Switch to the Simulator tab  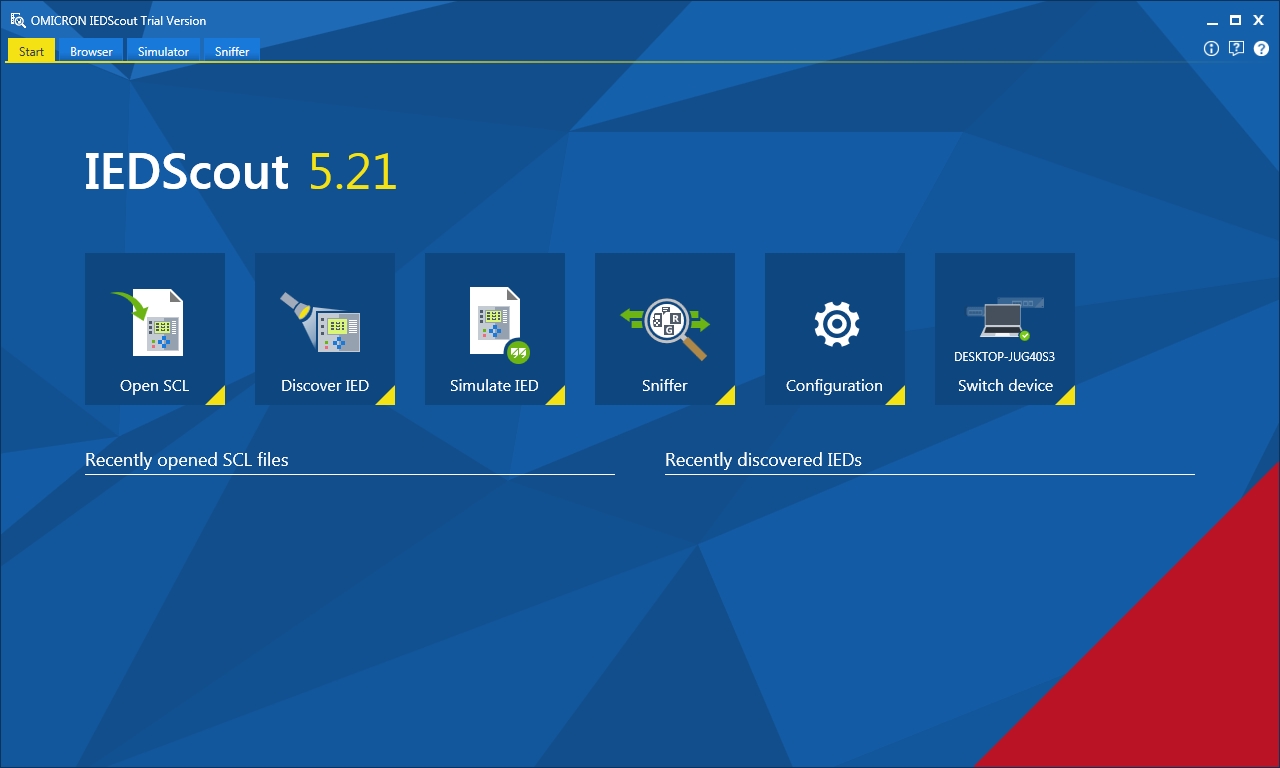point(163,50)
